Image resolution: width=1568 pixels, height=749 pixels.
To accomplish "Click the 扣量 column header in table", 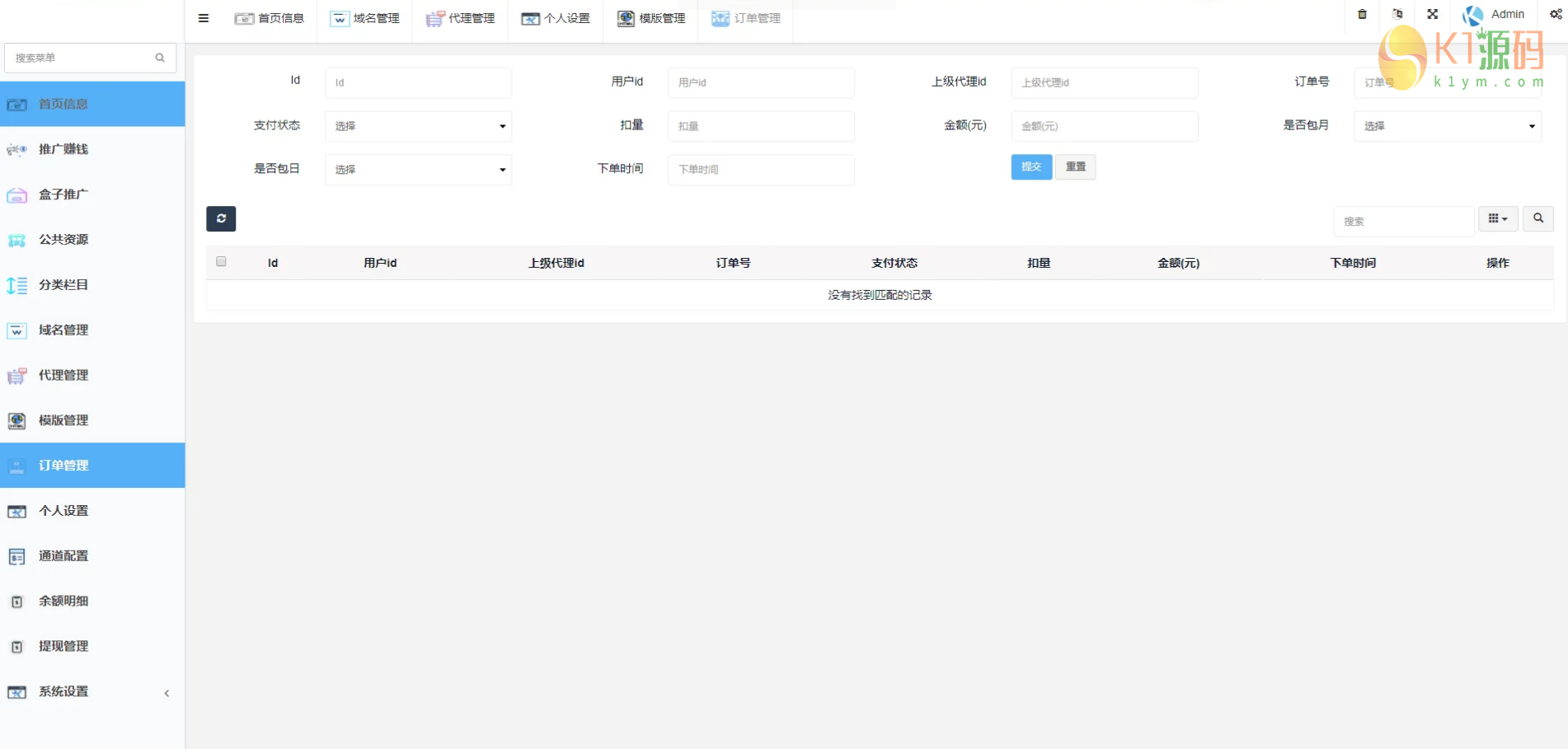I will coord(1039,263).
